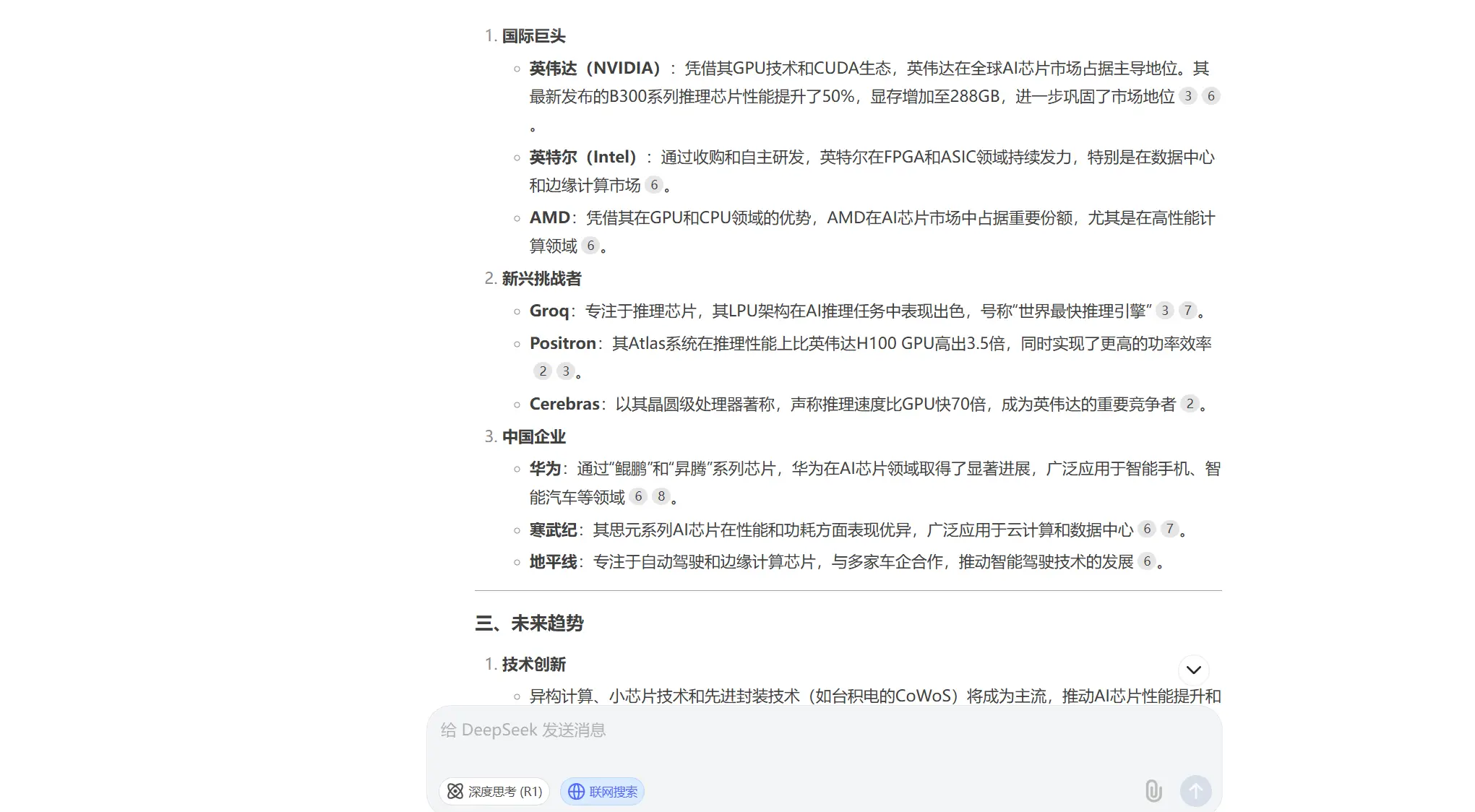This screenshot has width=1475, height=812.
Task: Click the paperclip attach file icon
Action: pos(1153,791)
